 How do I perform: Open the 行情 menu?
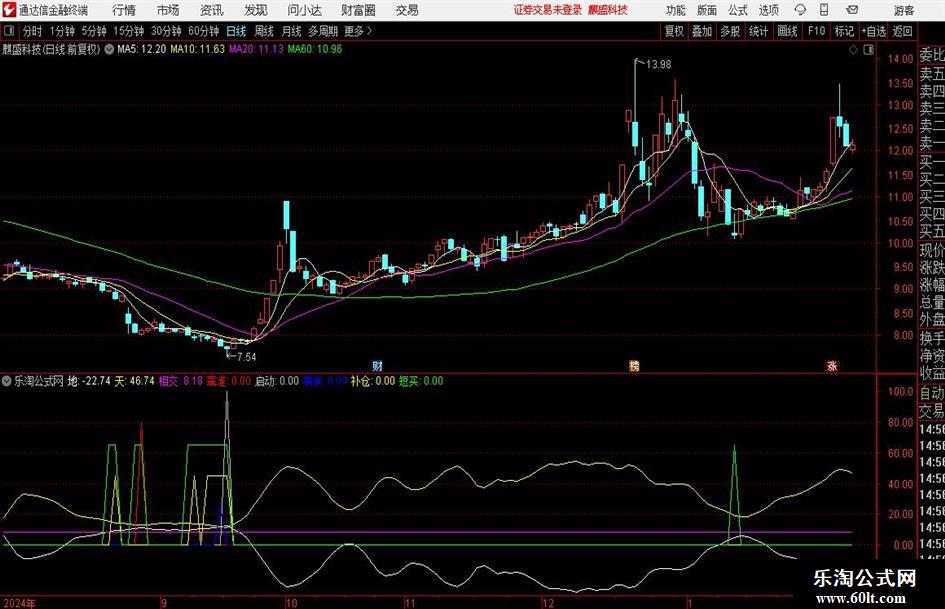(124, 10)
